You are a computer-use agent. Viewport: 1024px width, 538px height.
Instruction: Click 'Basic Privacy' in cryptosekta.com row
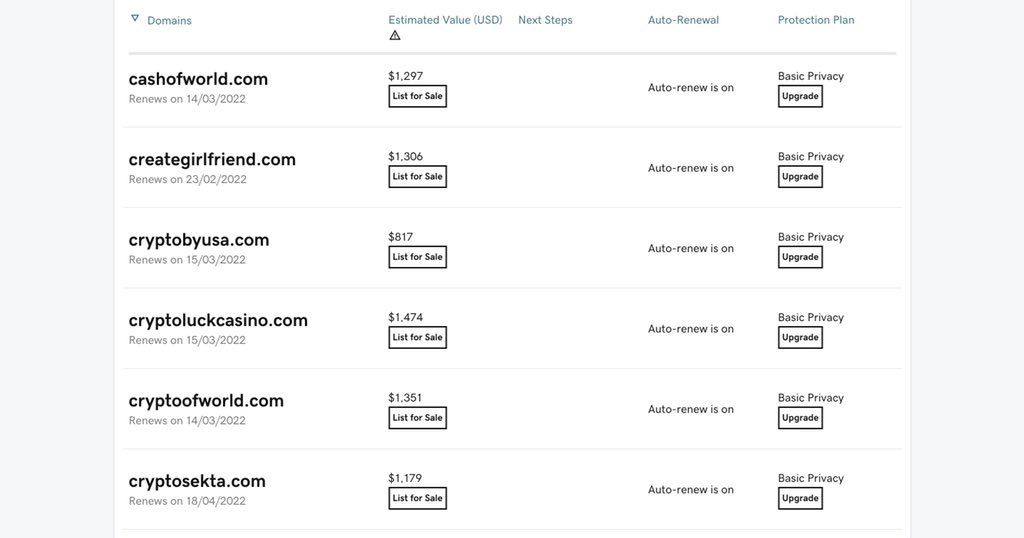pyautogui.click(x=810, y=477)
